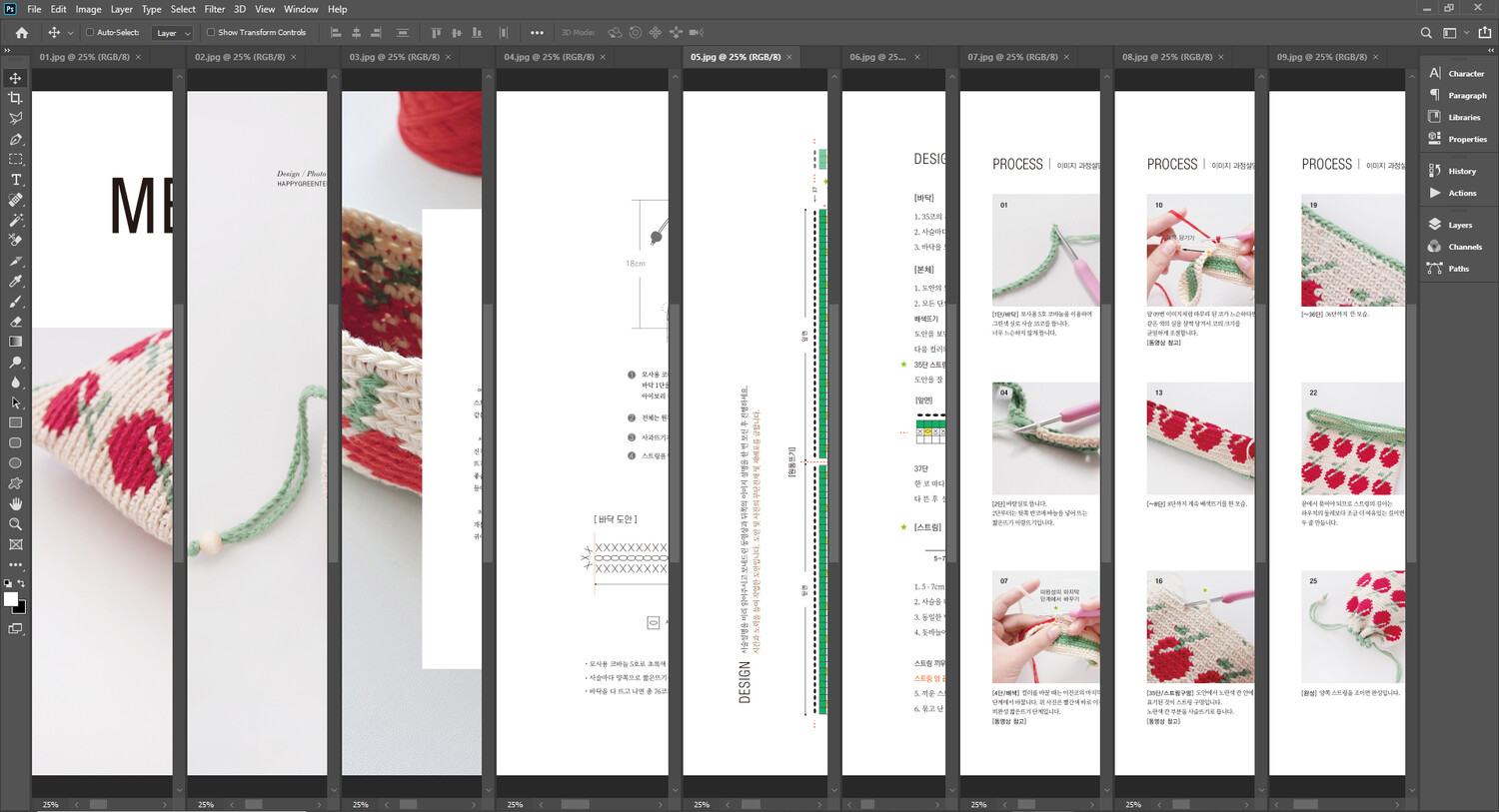
Task: Switch to the 07.jpg document tab
Action: click(x=1011, y=57)
